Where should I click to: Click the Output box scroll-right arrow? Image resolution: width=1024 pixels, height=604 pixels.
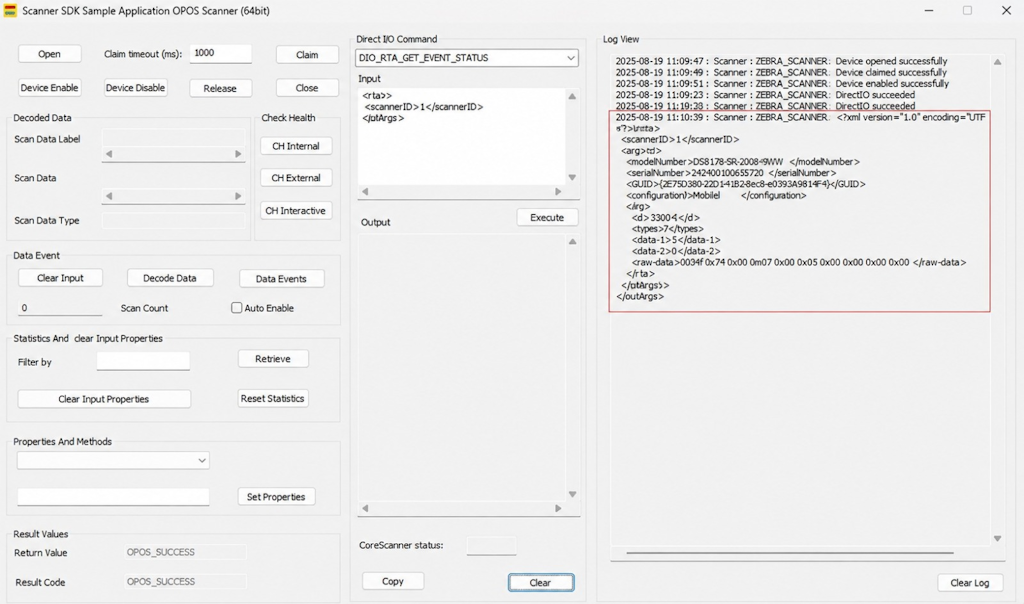[x=558, y=508]
